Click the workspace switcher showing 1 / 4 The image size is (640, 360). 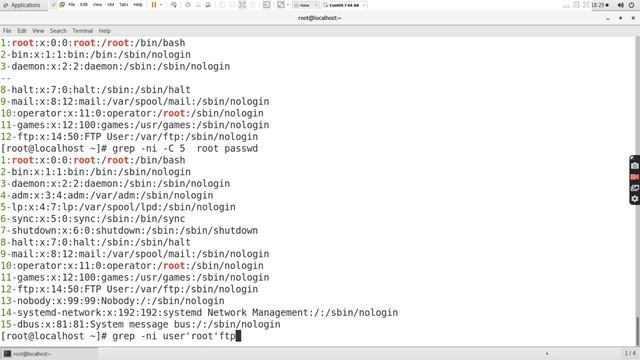630,353
